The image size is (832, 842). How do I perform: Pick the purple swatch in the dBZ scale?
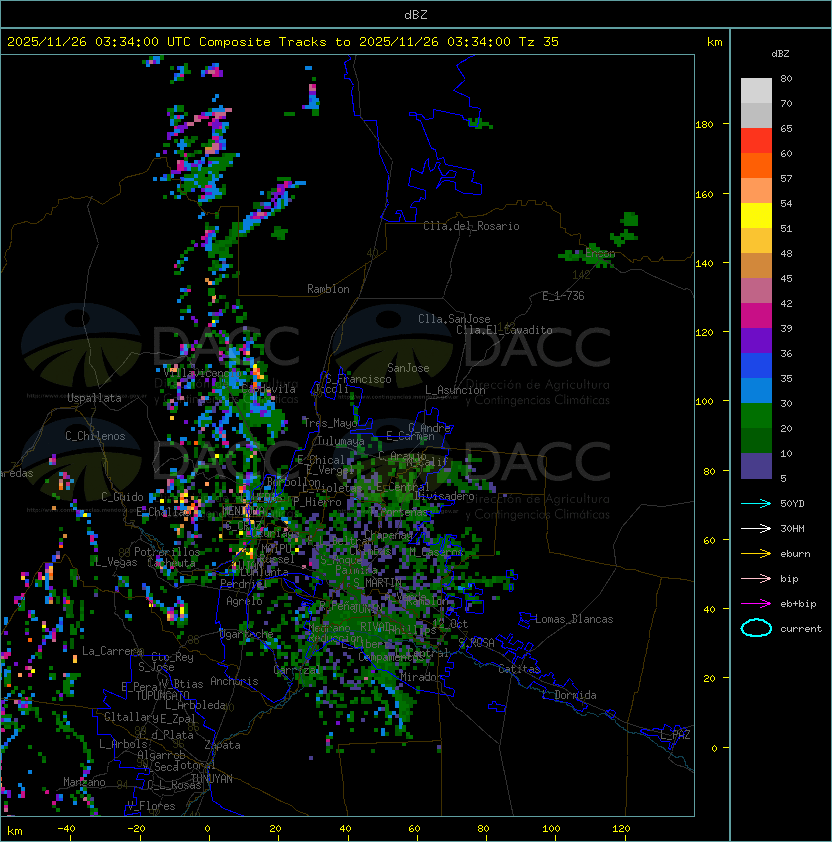756,340
